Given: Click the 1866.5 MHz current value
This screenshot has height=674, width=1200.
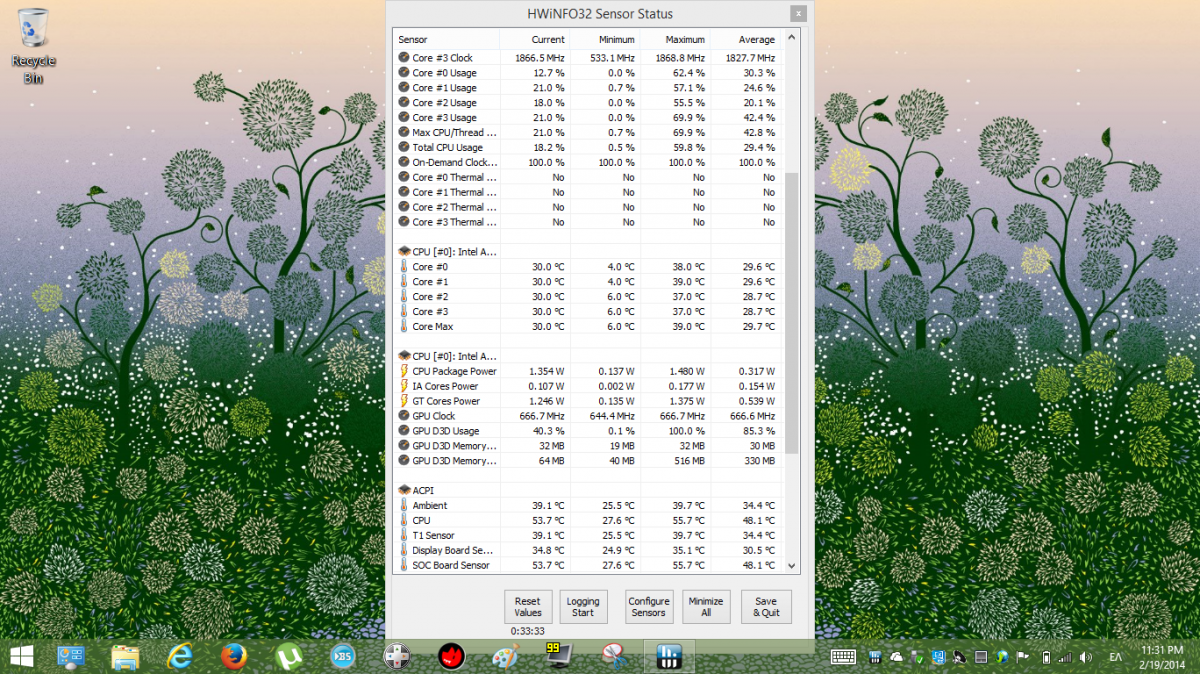Looking at the screenshot, I should 540,58.
